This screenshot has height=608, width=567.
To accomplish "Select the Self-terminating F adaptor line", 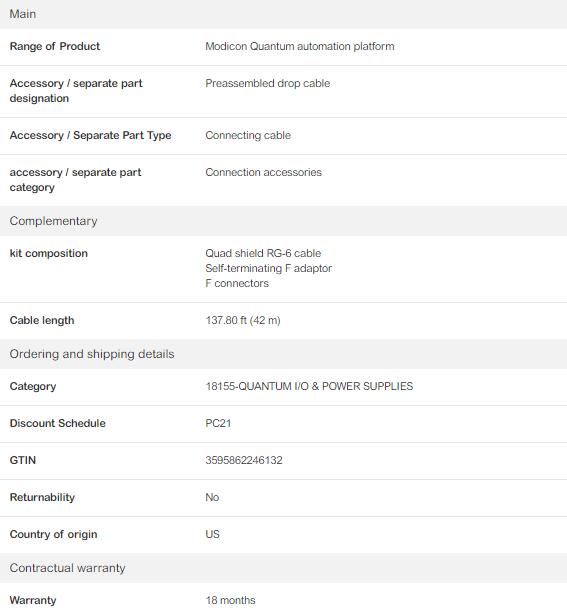I will coord(268,268).
